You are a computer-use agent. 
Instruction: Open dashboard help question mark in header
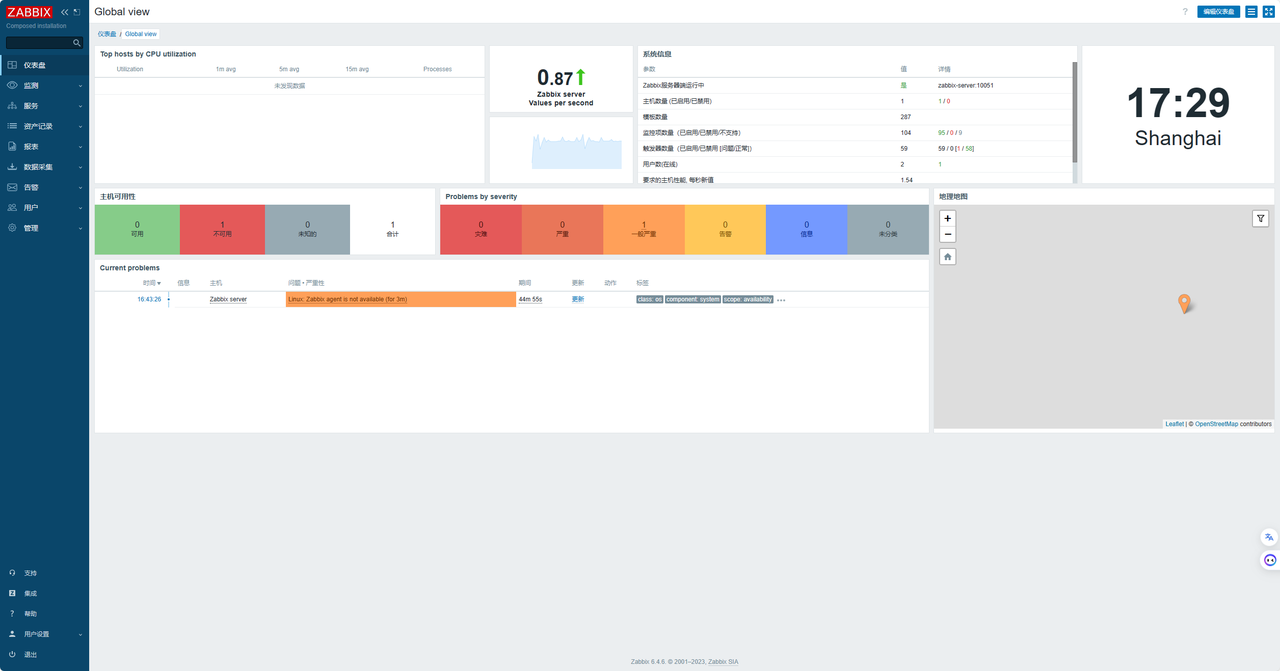click(x=1185, y=12)
